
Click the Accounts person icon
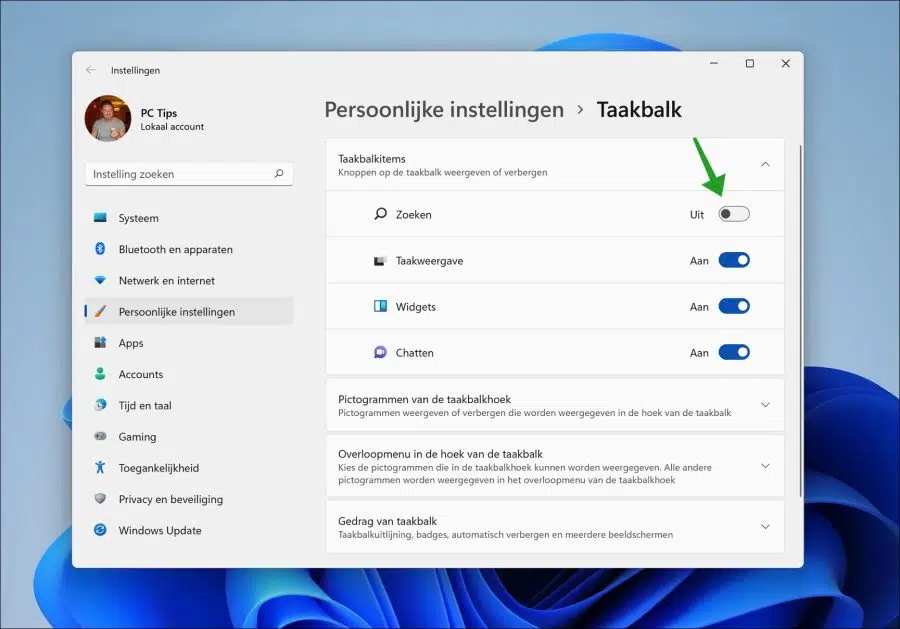coord(100,374)
